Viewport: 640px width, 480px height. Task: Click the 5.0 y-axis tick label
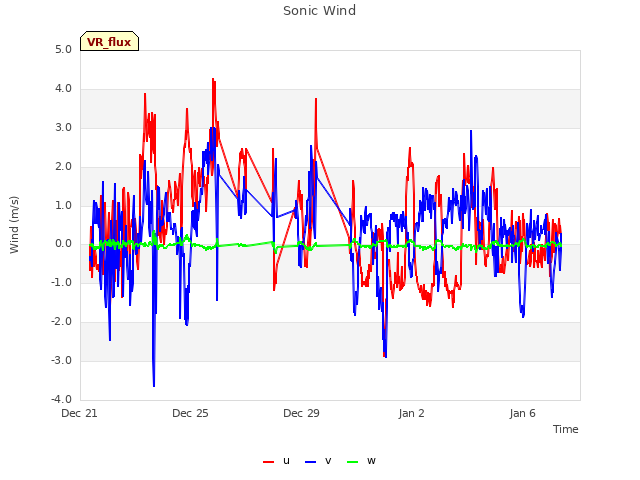click(x=63, y=50)
